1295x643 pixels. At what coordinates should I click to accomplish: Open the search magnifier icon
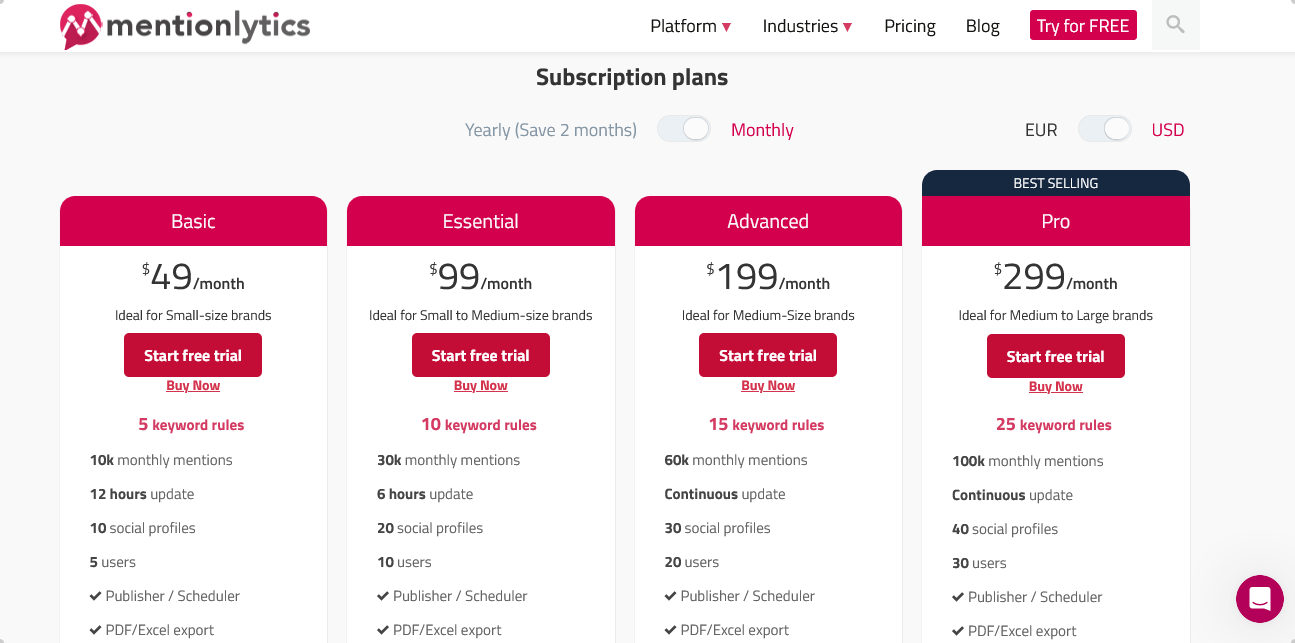(1176, 25)
